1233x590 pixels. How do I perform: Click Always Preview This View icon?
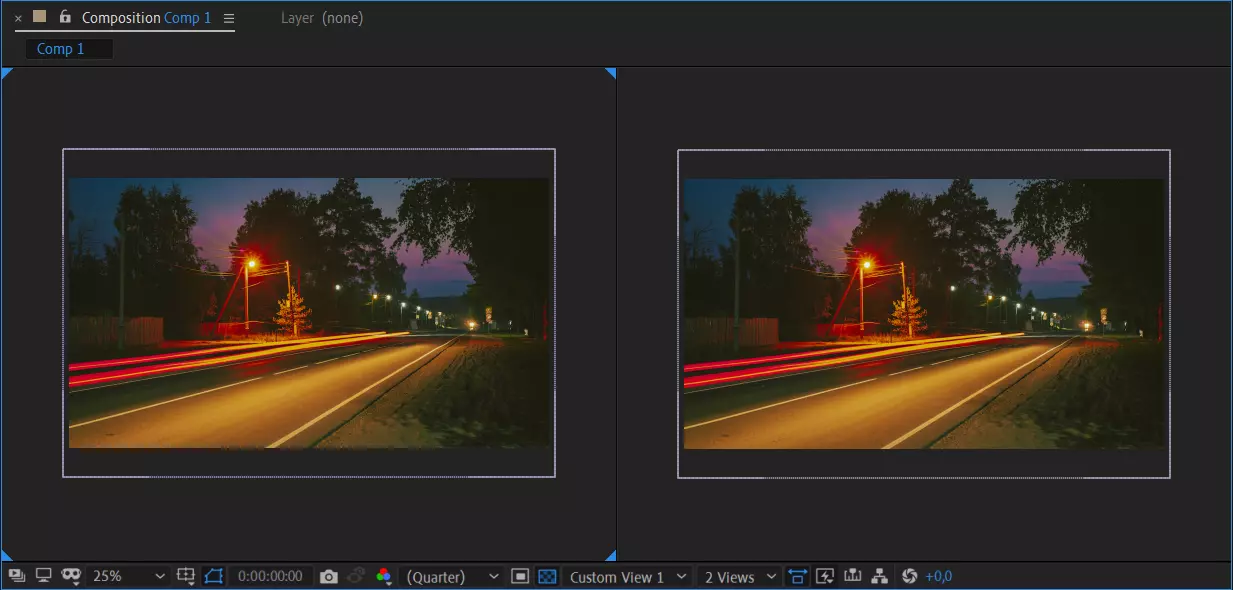point(17,576)
